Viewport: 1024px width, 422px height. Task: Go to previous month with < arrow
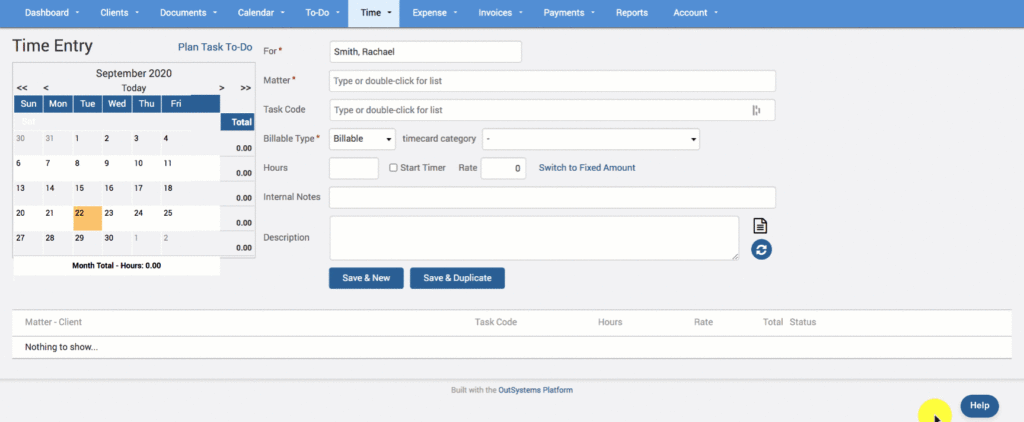point(45,88)
